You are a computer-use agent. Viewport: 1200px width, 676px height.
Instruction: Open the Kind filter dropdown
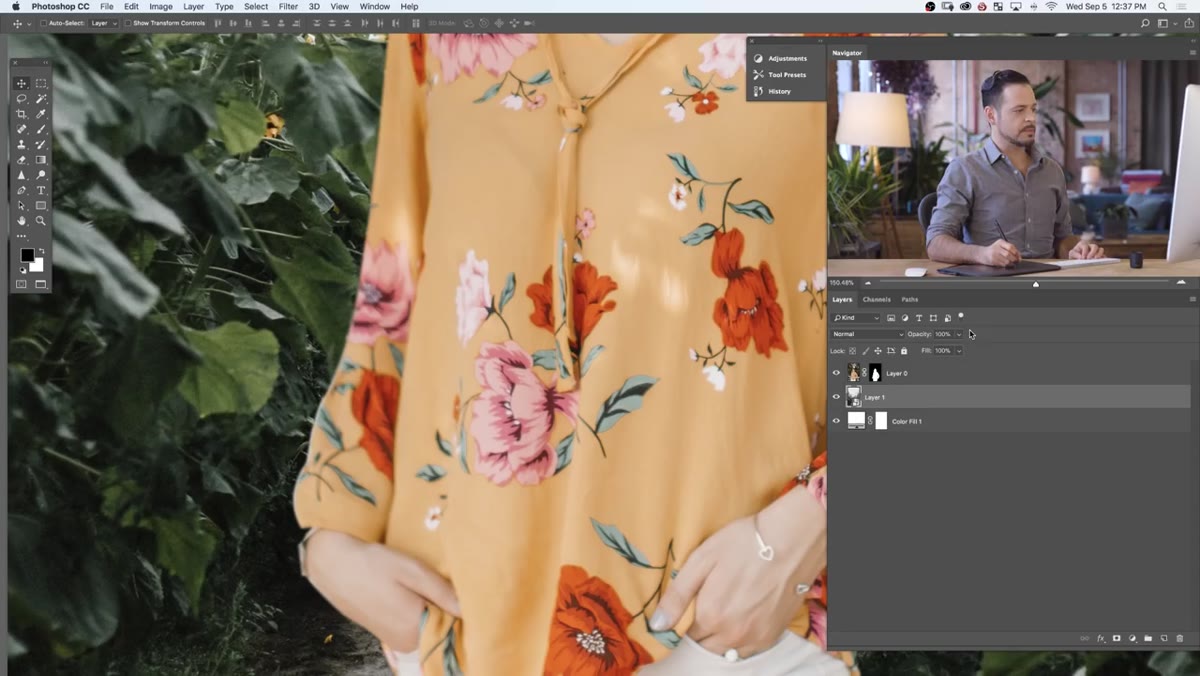pyautogui.click(x=856, y=318)
